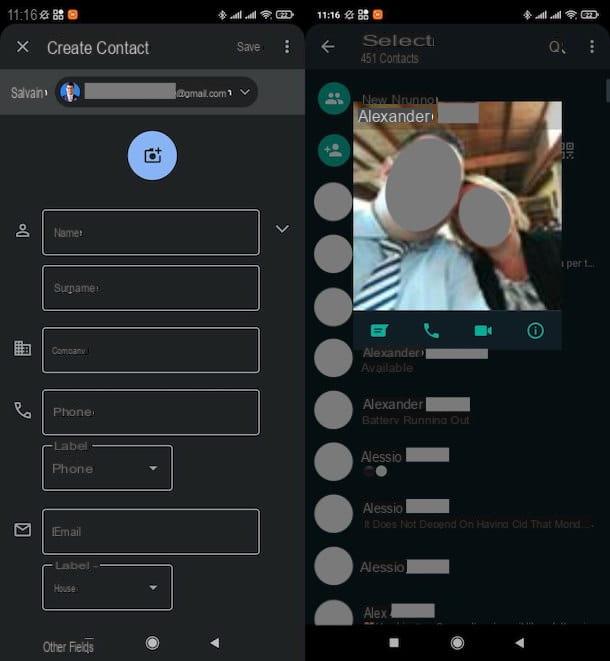The image size is (610, 661).
Task: Tap the phone handset icon beside Phone field
Action: (22, 410)
